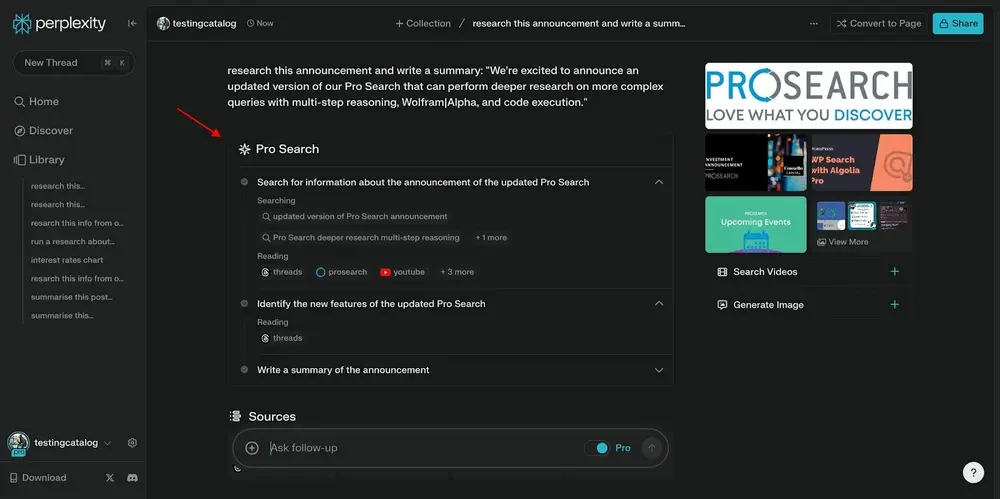The image size is (1000, 499).
Task: Add Search Videos with plus icon
Action: coord(894,272)
